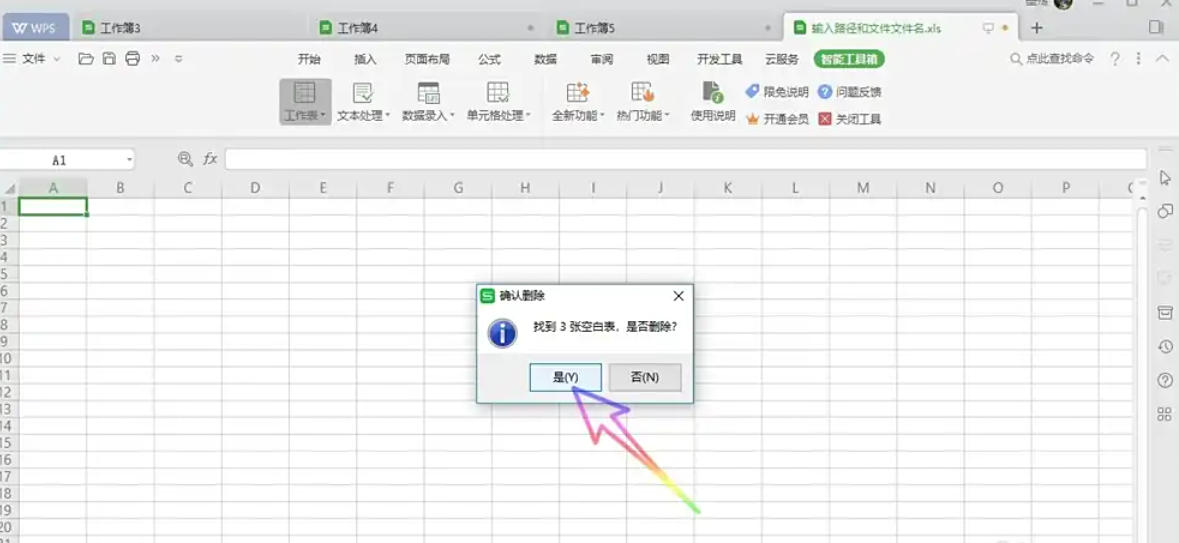Click the side panel icon at top right
Viewport: 1179px width, 543px height.
tap(1156, 27)
